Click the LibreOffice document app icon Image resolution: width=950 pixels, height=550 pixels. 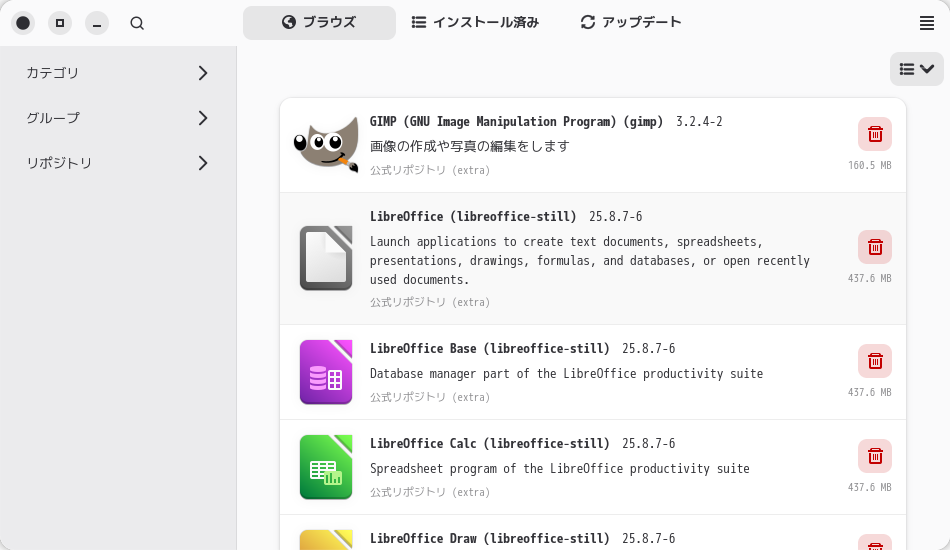[326, 258]
